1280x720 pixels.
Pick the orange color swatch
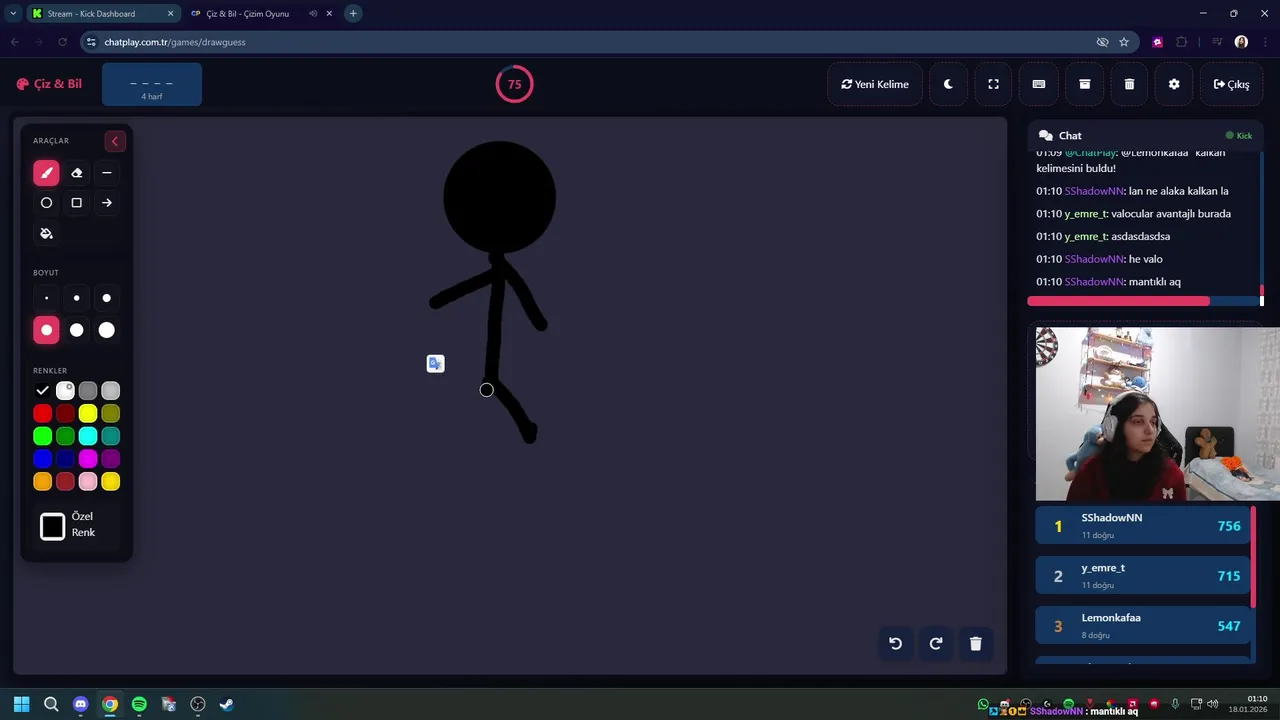coord(42,482)
